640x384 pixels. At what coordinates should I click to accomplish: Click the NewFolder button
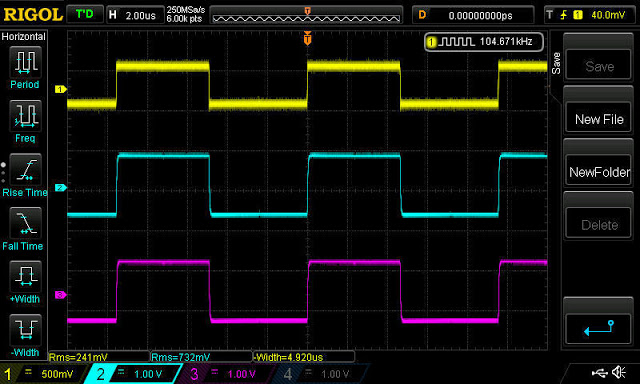click(599, 172)
